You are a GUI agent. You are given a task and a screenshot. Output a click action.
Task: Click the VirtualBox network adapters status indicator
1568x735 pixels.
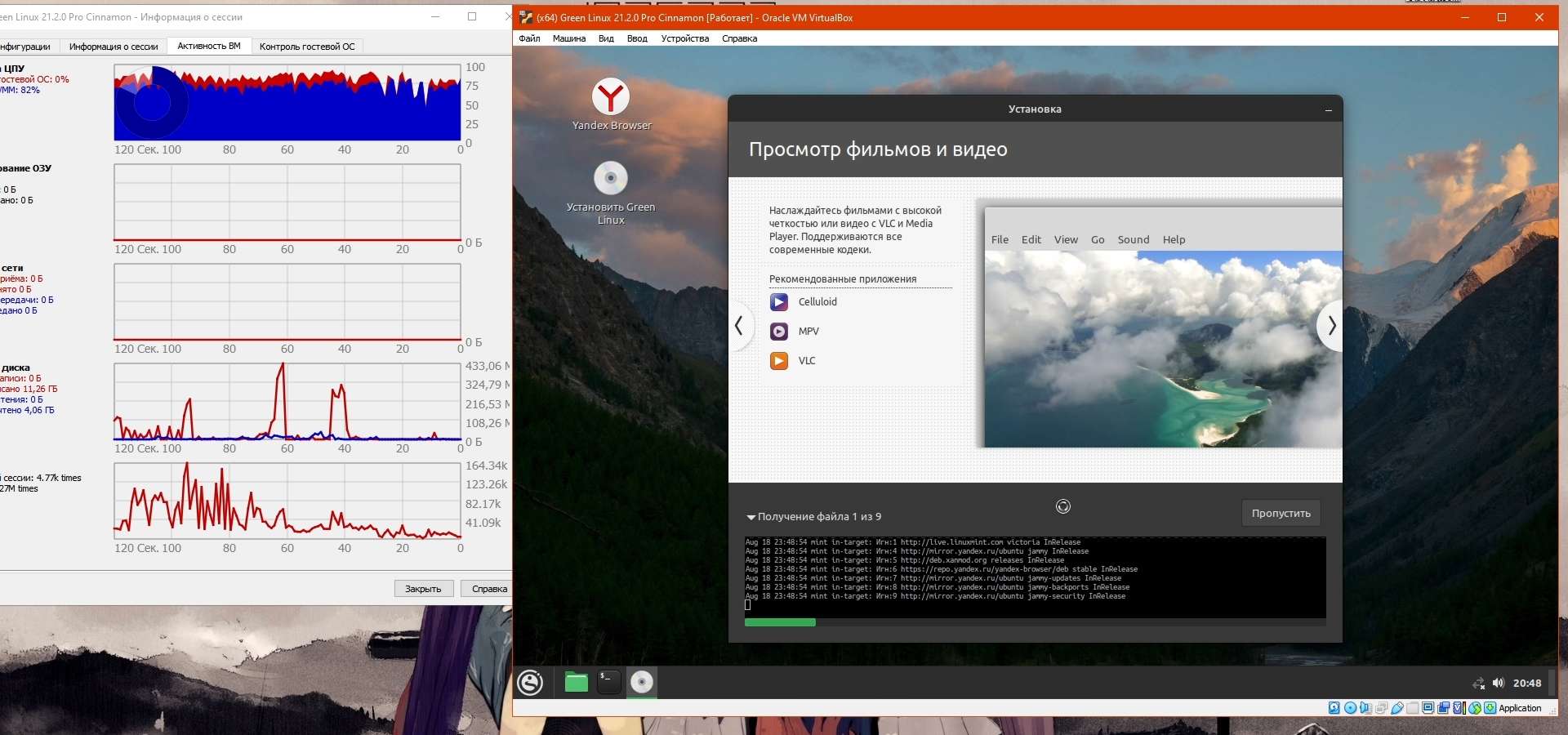(x=1381, y=708)
